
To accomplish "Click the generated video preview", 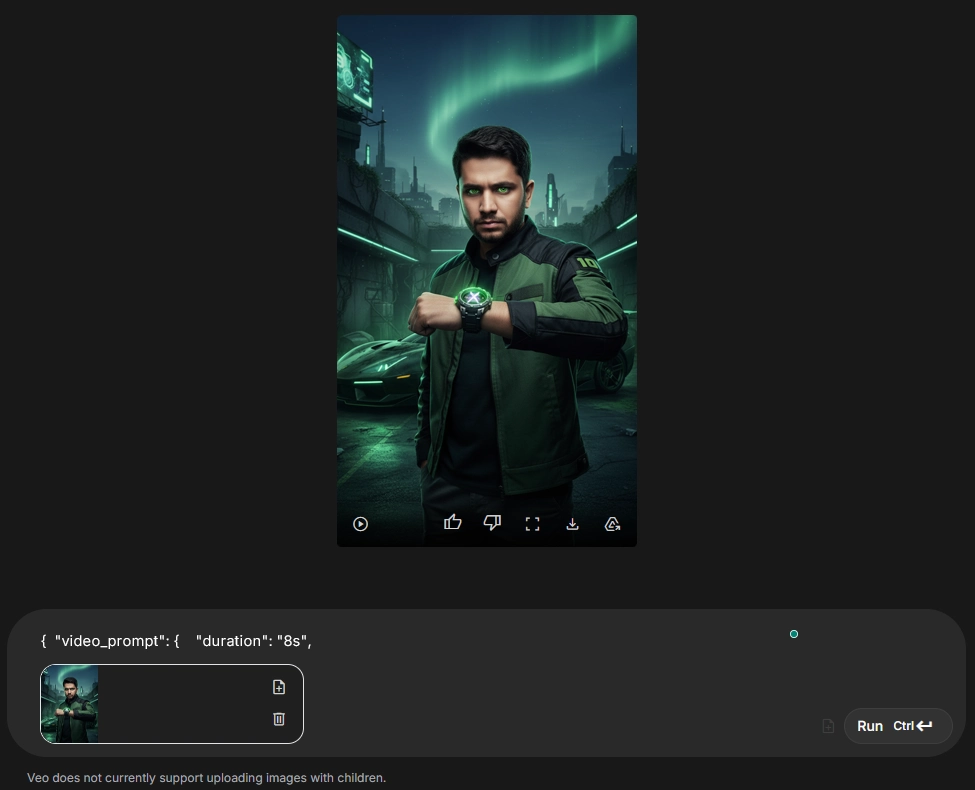I will coord(486,270).
